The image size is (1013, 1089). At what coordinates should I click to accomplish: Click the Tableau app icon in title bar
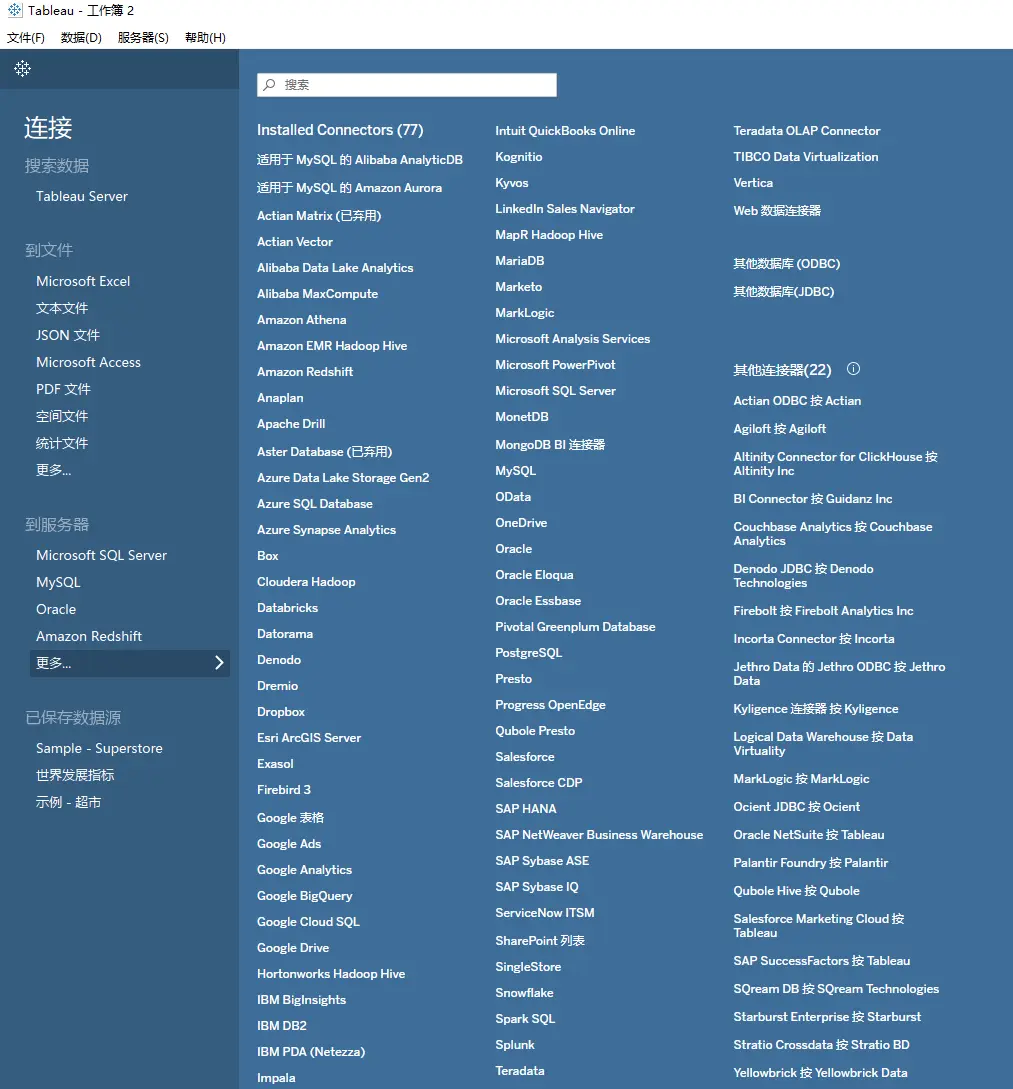tap(15, 10)
